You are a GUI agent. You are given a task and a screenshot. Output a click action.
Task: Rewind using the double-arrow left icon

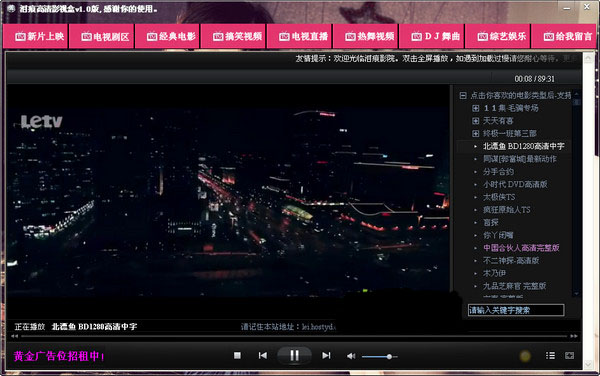[15, 336]
